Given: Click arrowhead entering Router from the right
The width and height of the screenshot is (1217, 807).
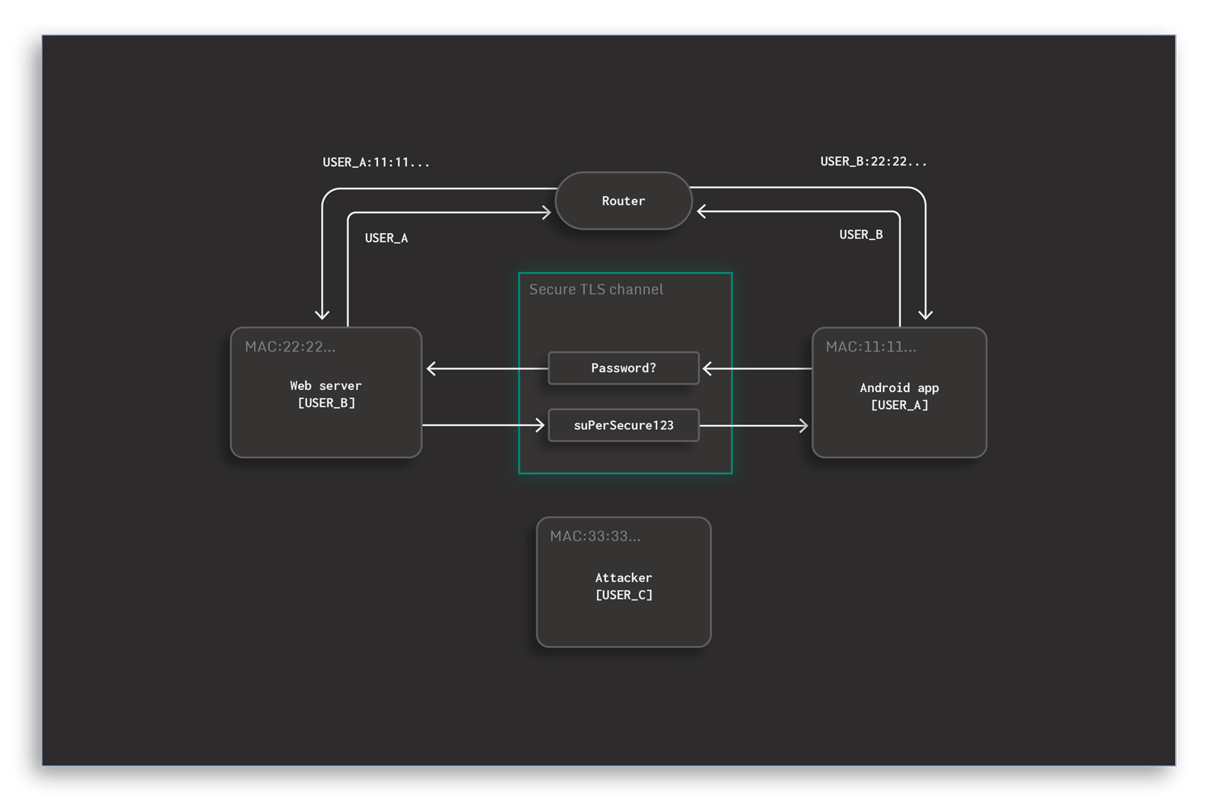Looking at the screenshot, I should pyautogui.click(x=702, y=212).
